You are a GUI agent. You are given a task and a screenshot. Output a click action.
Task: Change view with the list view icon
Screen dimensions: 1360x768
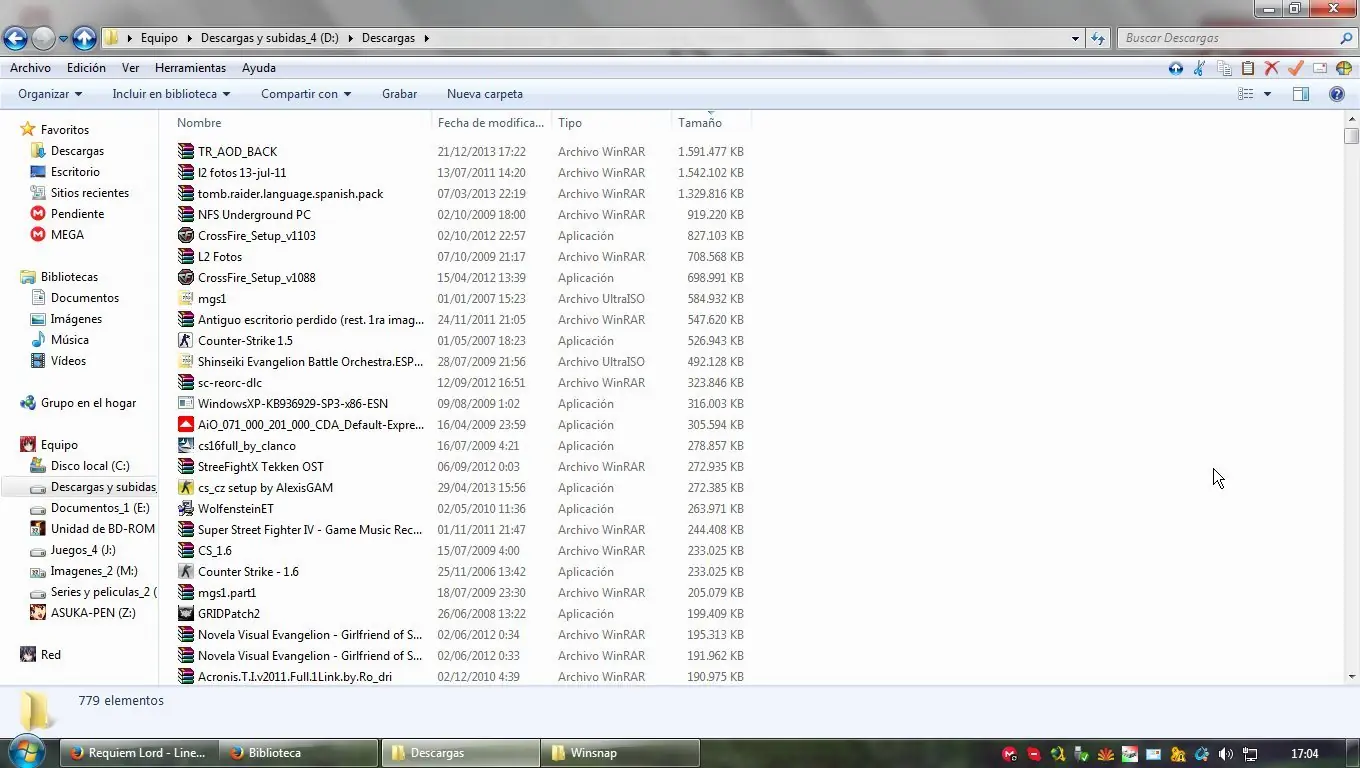point(1246,94)
